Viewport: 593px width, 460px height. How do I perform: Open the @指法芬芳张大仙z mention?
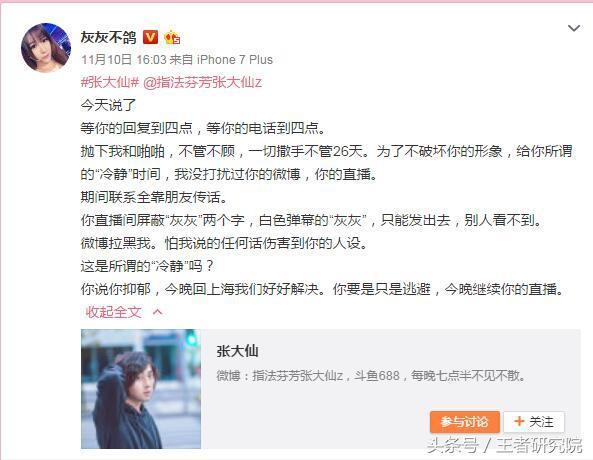[x=202, y=82]
